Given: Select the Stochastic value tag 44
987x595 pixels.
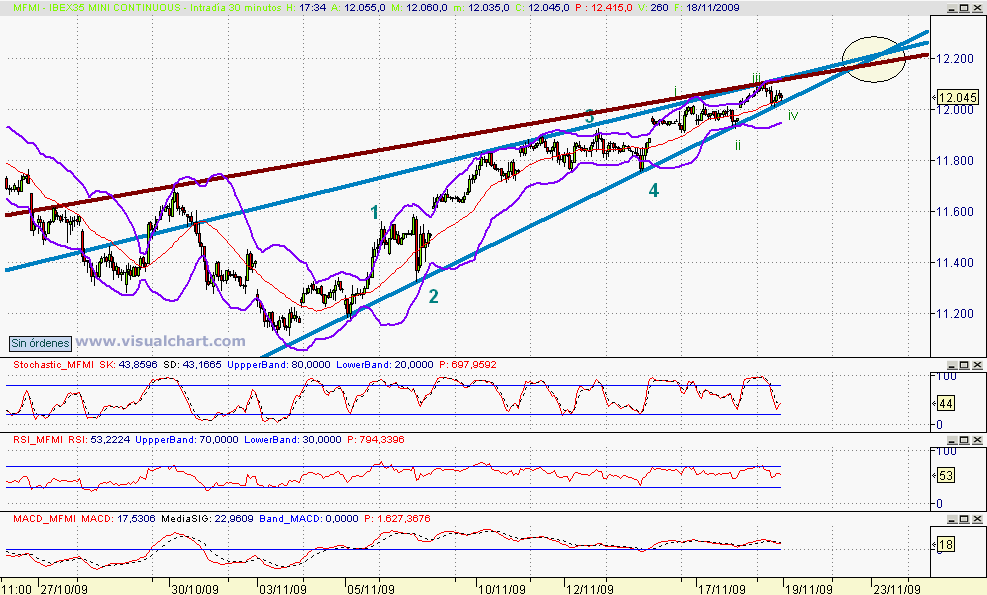Looking at the screenshot, I should 946,404.
